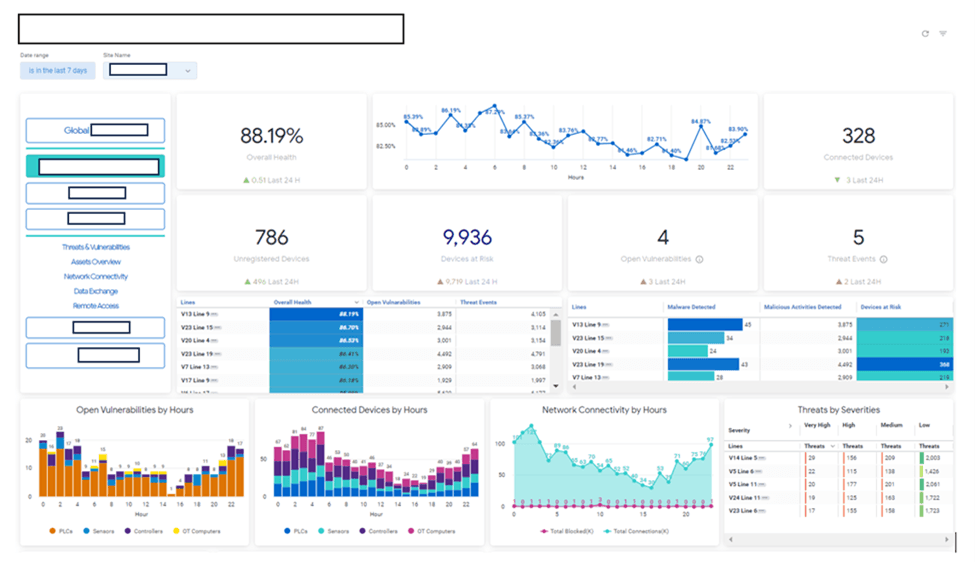Sort by Open Vulnerabilities column header
Viewport: 975px width, 562px height.
pos(394,303)
